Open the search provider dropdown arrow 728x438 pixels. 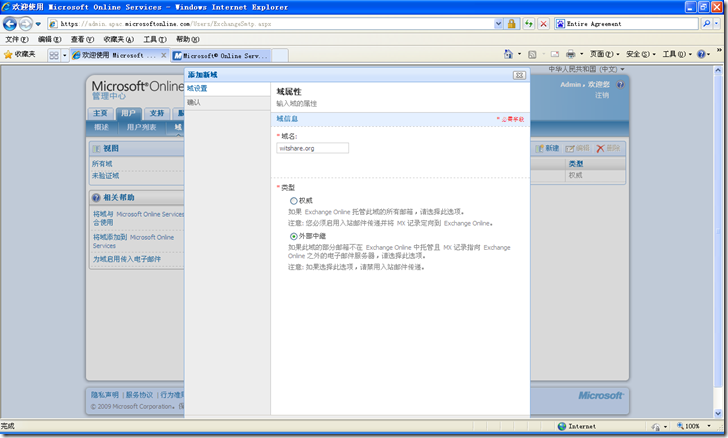(x=716, y=24)
